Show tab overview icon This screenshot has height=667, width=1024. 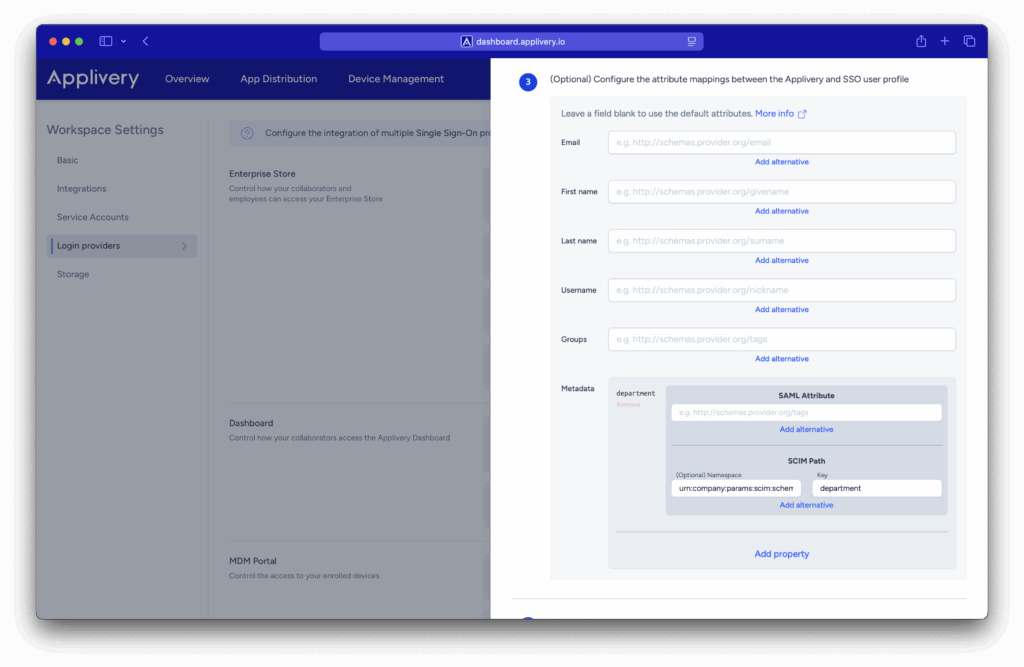pyautogui.click(x=969, y=41)
